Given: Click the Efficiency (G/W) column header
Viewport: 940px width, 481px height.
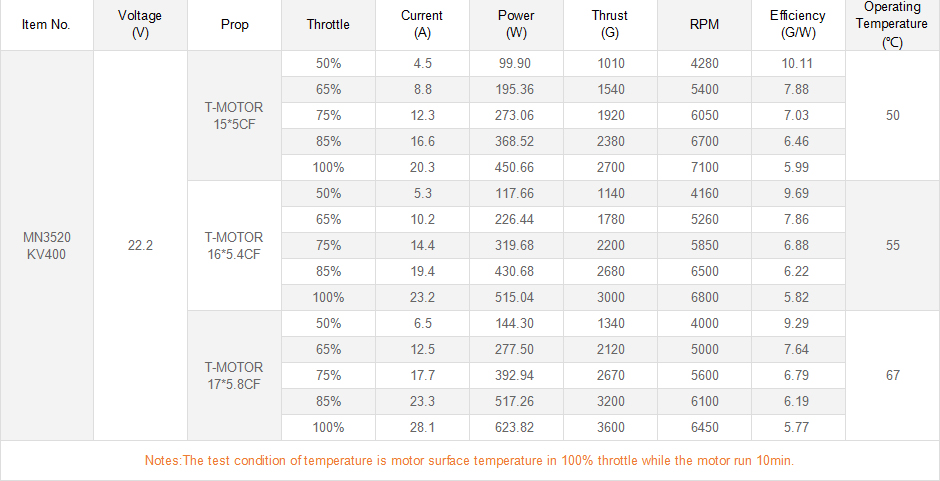Looking at the screenshot, I should pyautogui.click(x=798, y=25).
